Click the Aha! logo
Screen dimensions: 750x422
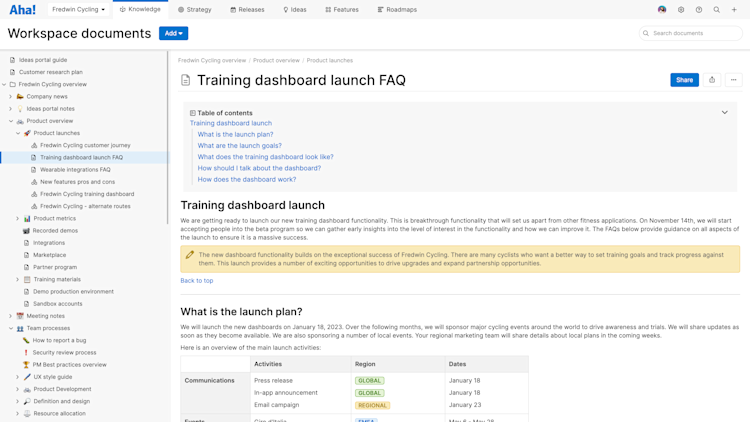coord(22,10)
